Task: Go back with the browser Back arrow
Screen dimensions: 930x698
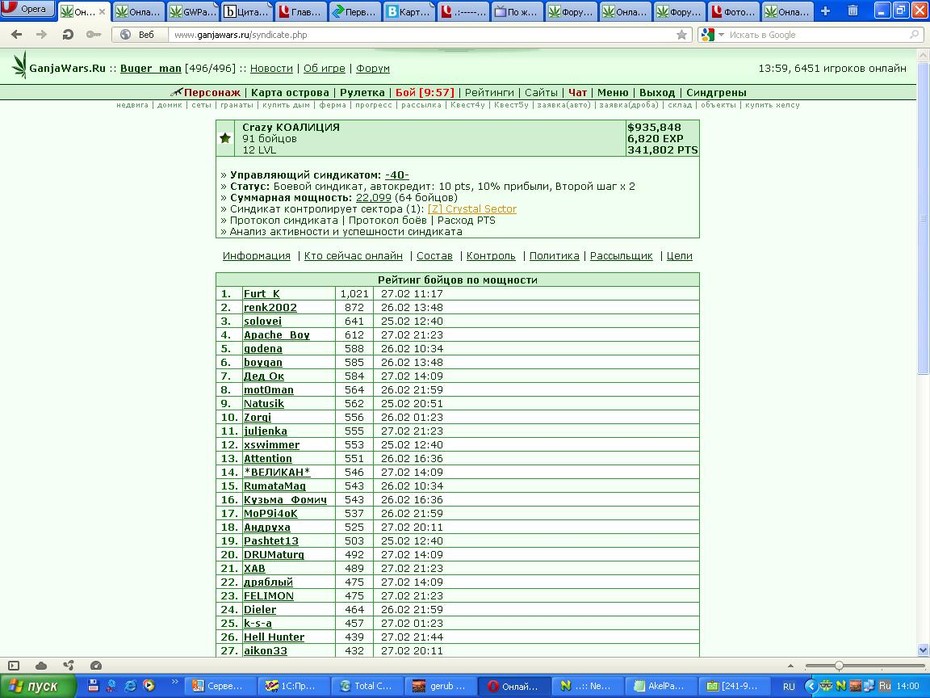Action: pos(17,34)
